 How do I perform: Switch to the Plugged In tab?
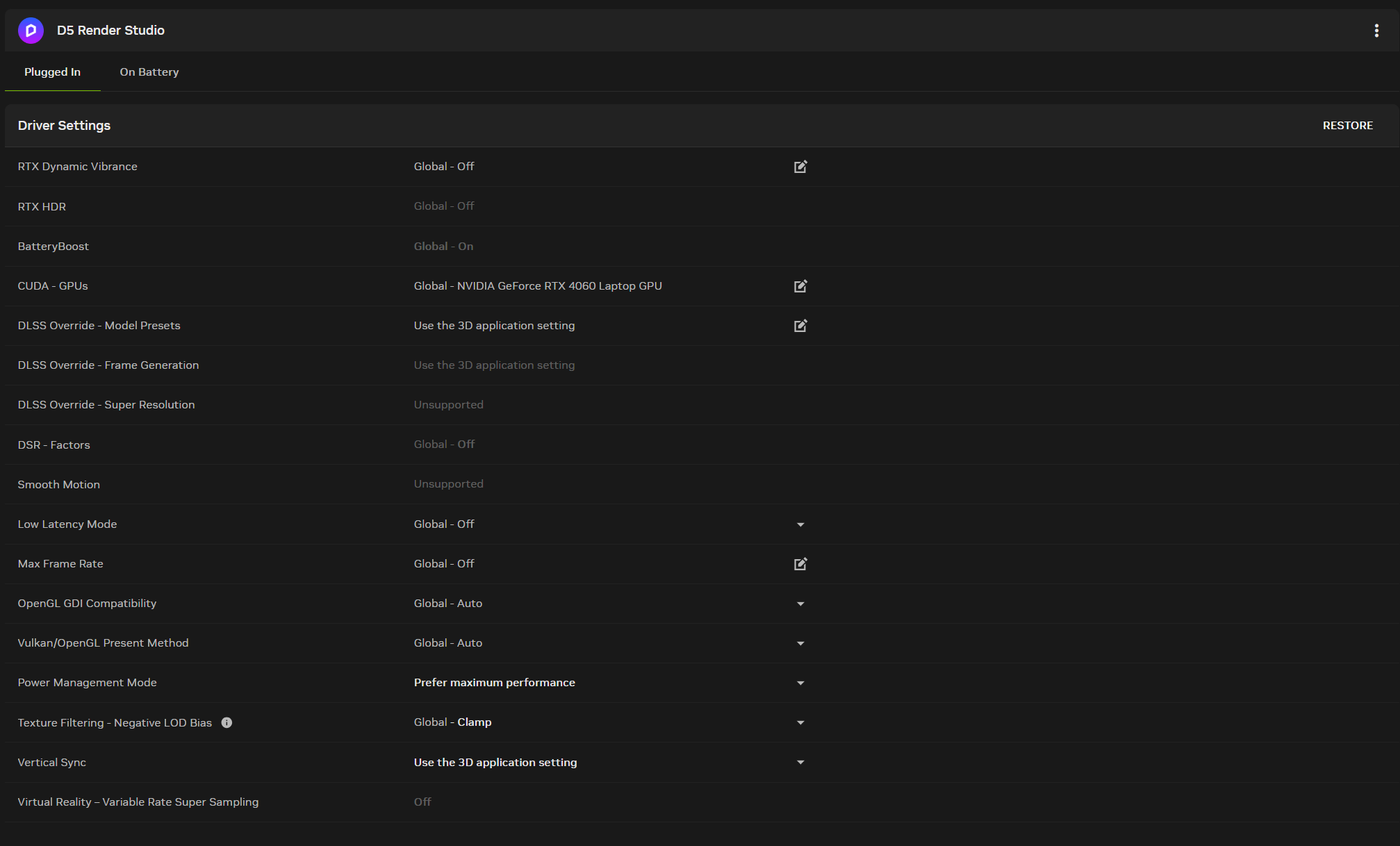pyautogui.click(x=52, y=72)
